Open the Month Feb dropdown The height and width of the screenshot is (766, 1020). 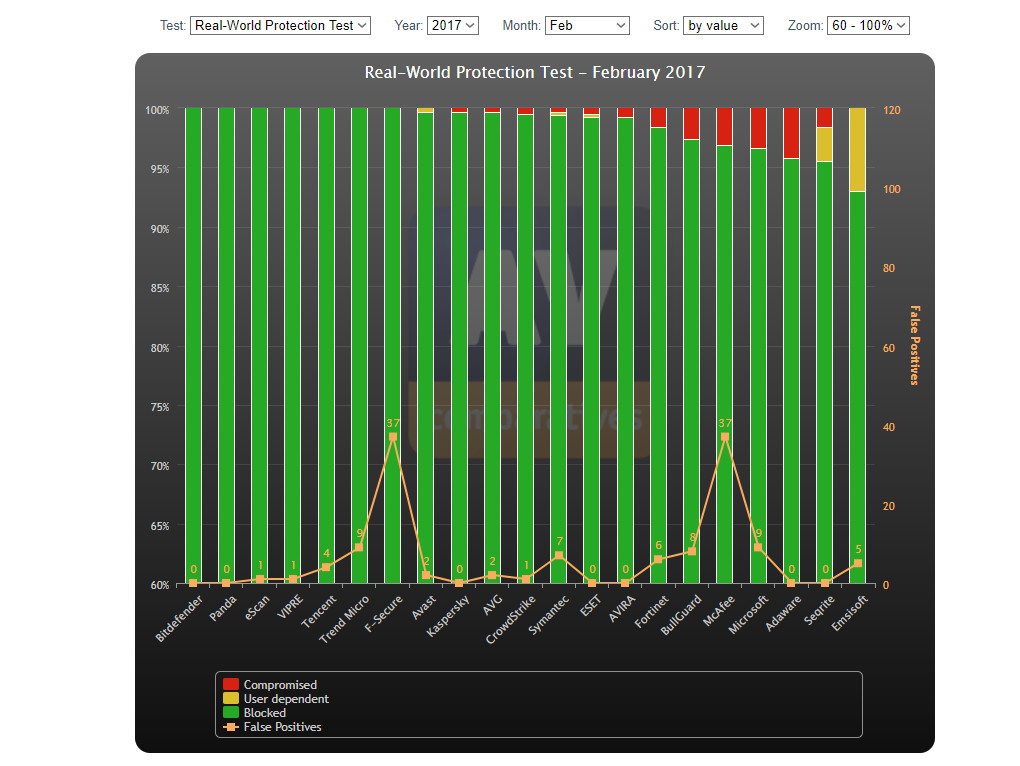coord(587,25)
